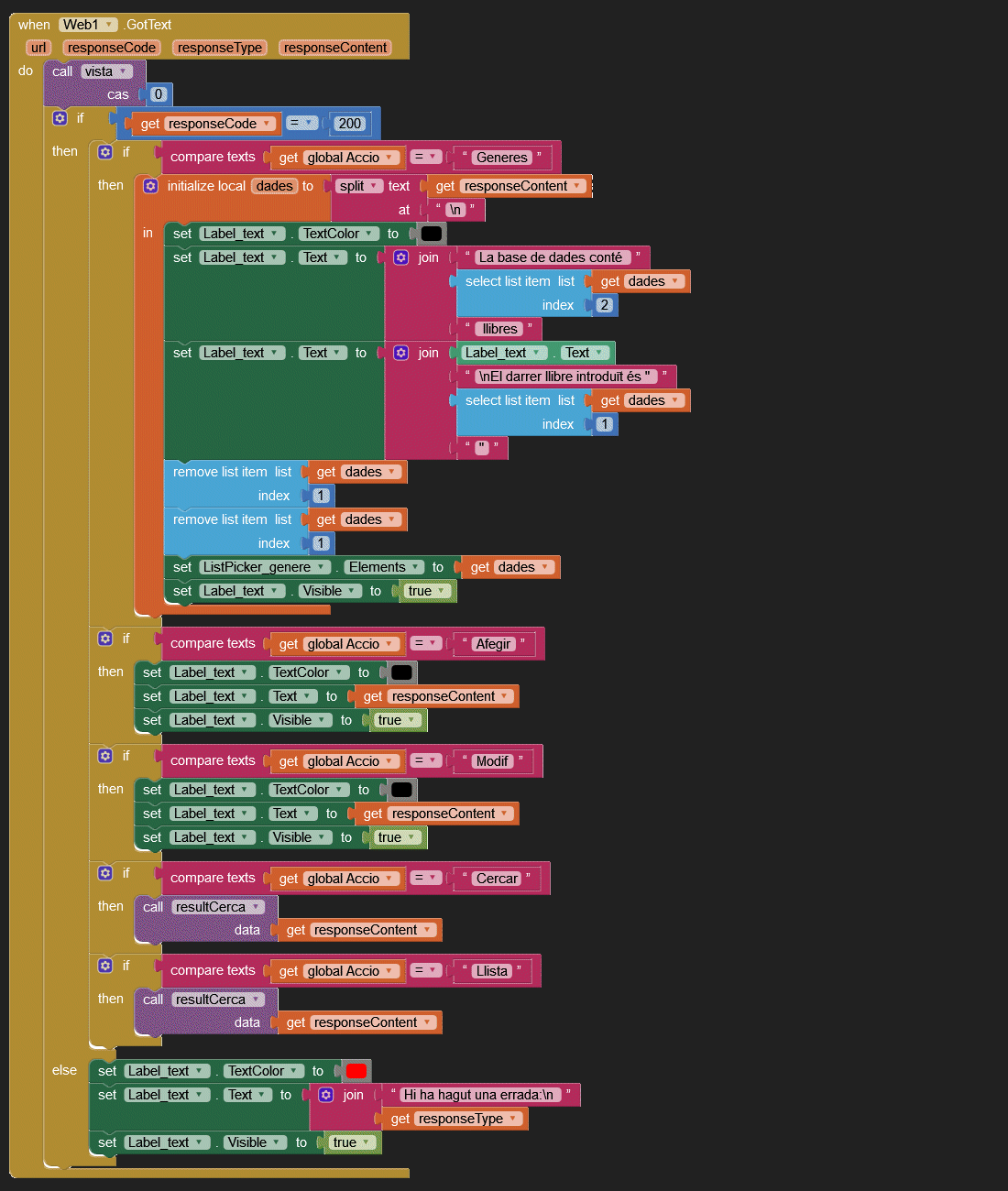Expand the vista procedure dropdown

(x=106, y=71)
